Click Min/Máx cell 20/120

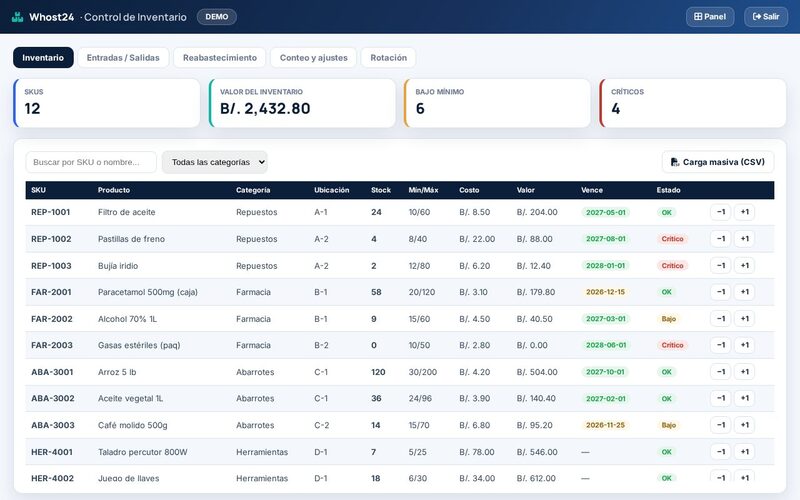click(421, 292)
